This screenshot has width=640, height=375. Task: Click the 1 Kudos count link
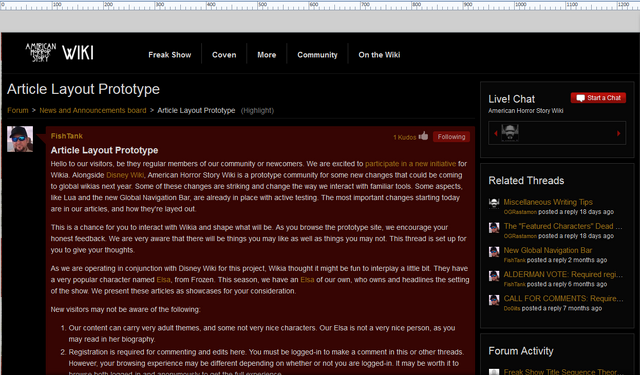(404, 138)
